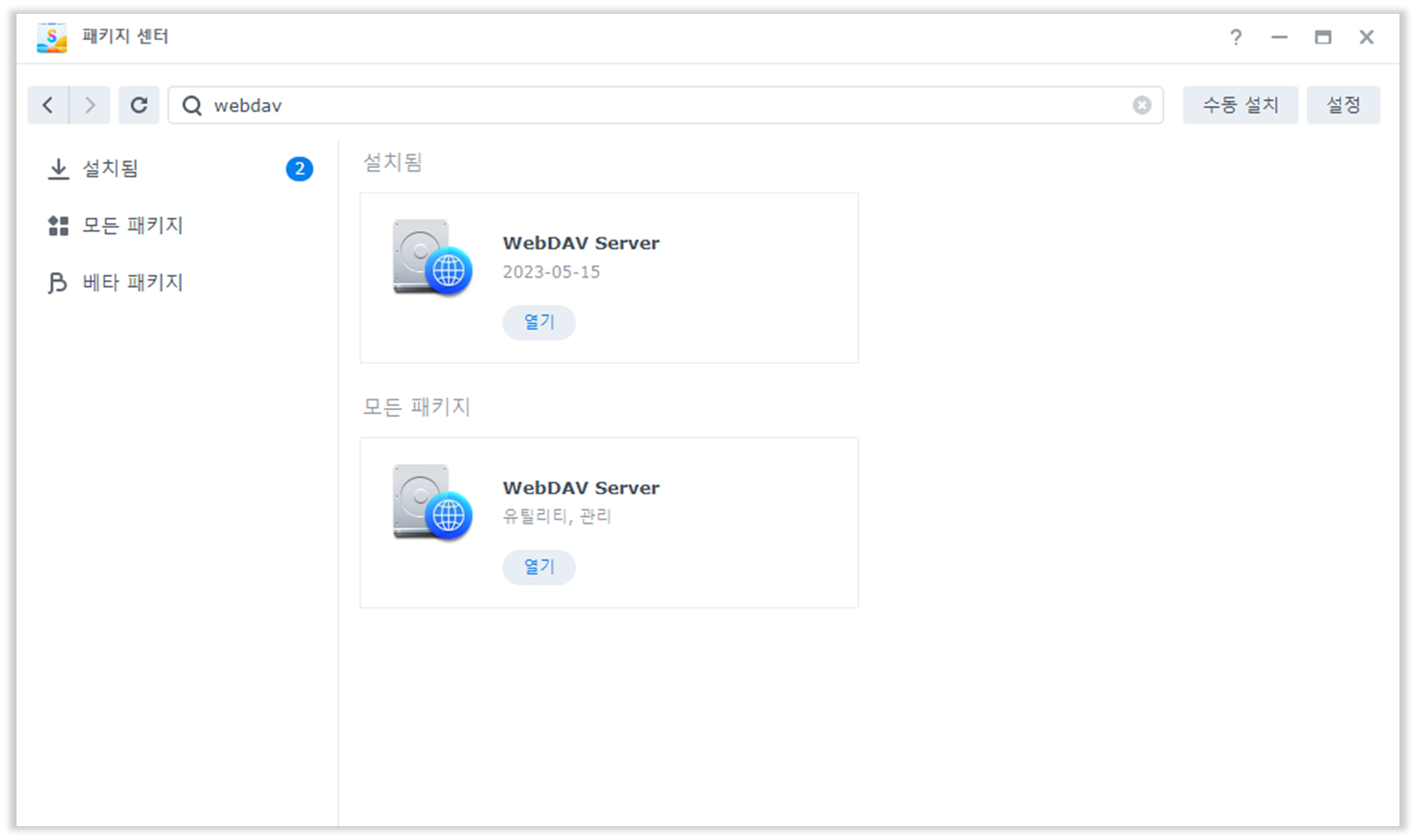Image resolution: width=1416 pixels, height=840 pixels.
Task: Open the 수동 설치 manual install button
Action: point(1240,105)
